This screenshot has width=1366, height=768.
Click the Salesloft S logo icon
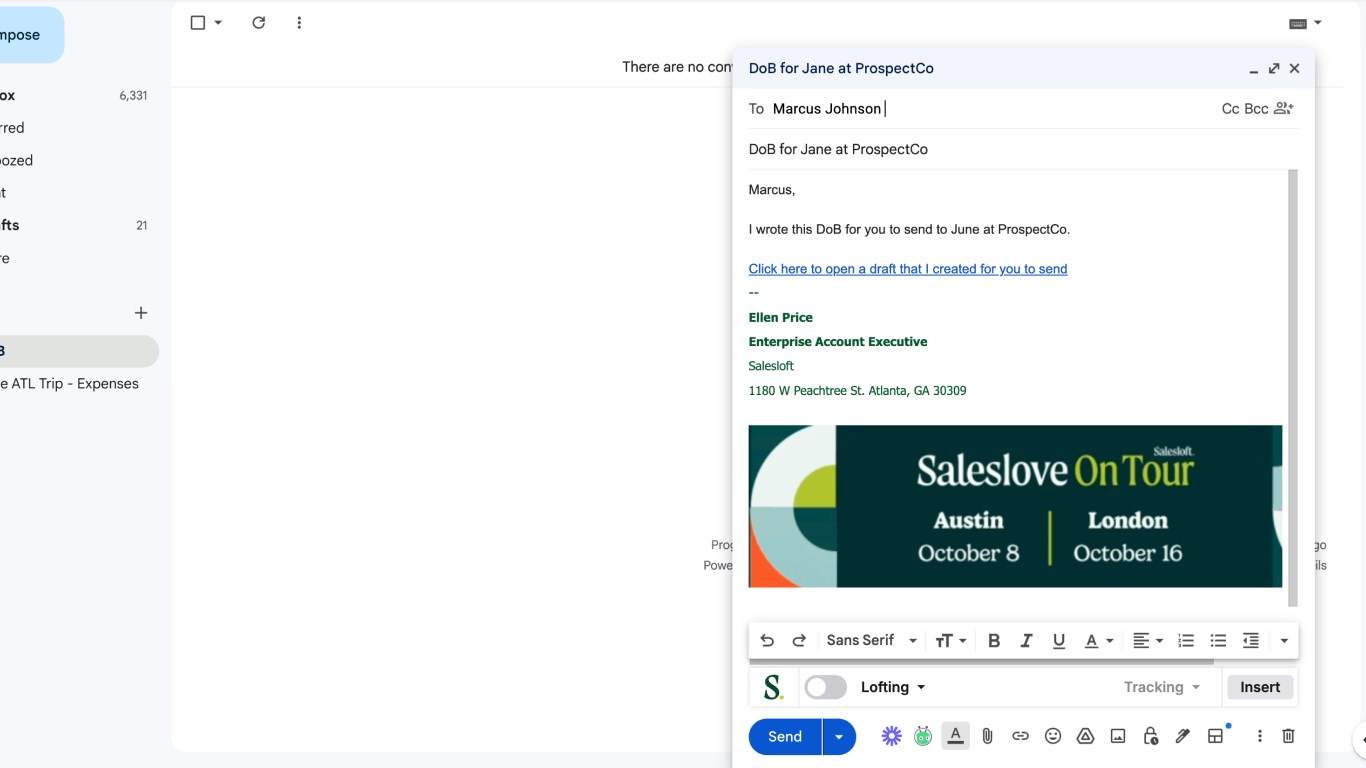tap(773, 687)
